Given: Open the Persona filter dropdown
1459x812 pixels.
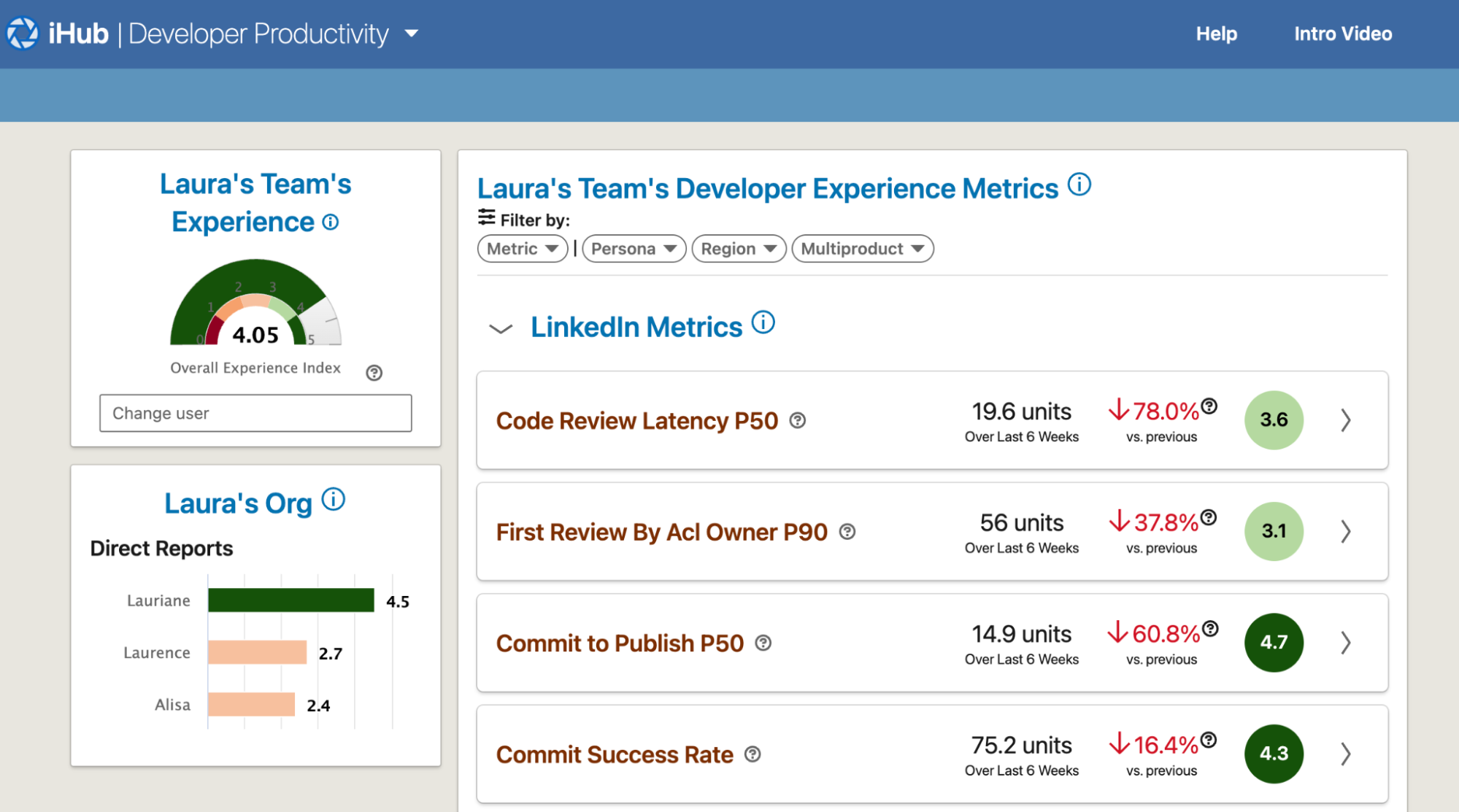Looking at the screenshot, I should click(x=634, y=249).
